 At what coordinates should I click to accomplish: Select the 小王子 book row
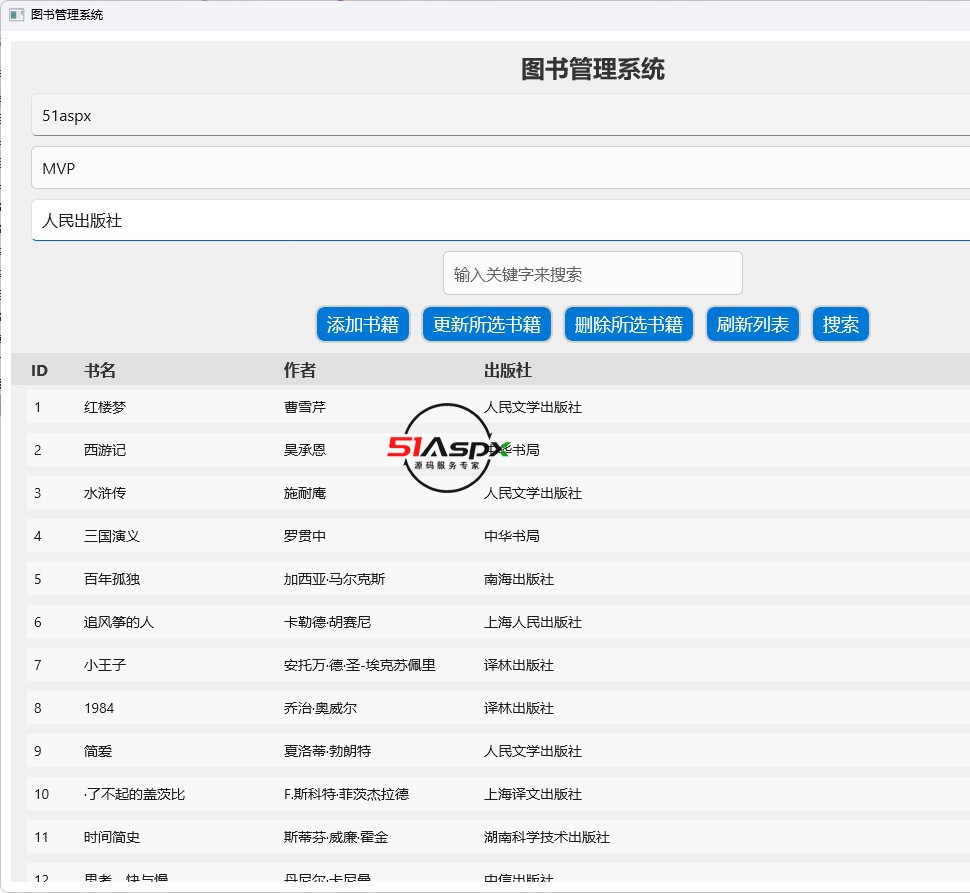click(105, 665)
